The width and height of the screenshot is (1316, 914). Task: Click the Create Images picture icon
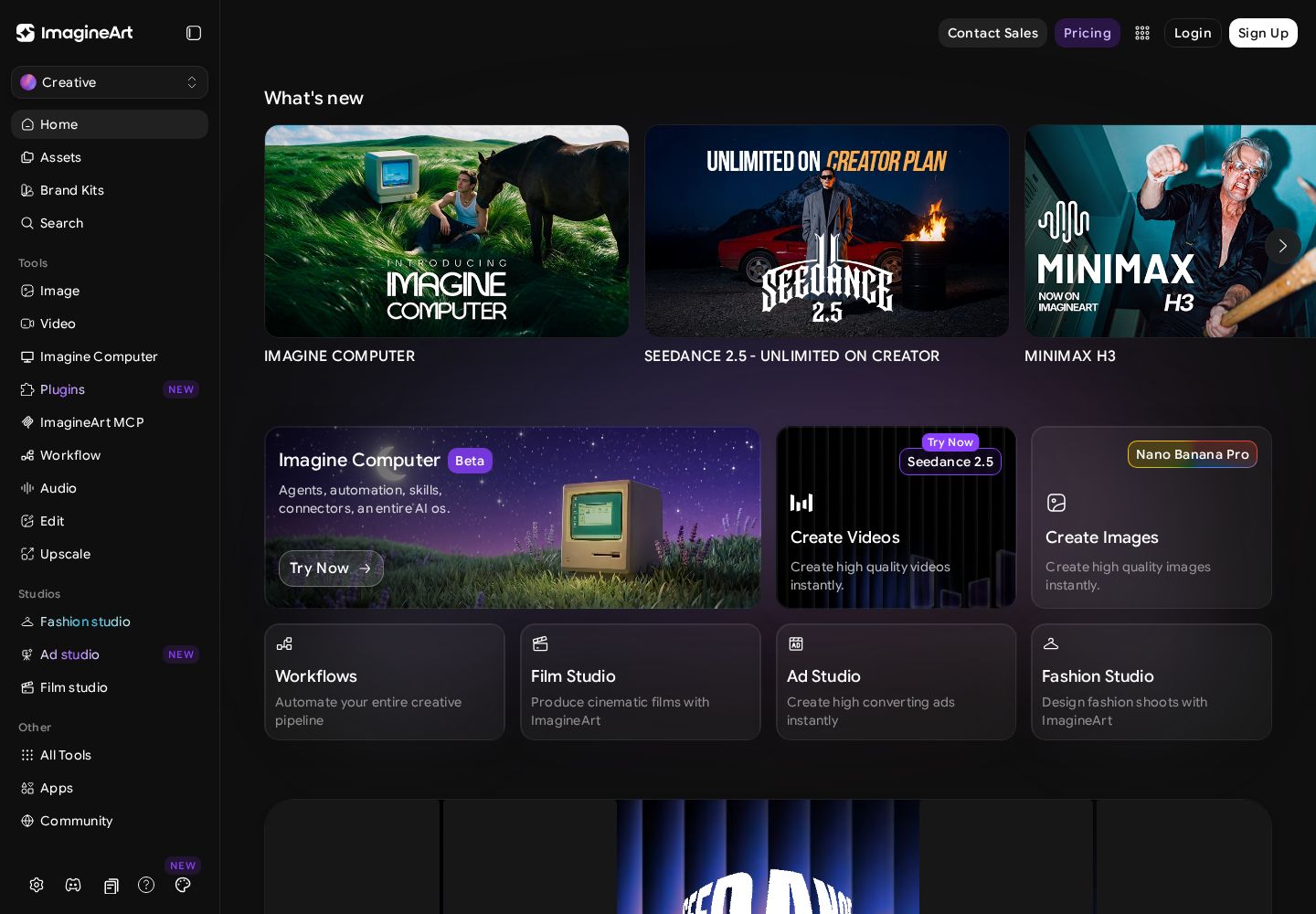coord(1056,503)
